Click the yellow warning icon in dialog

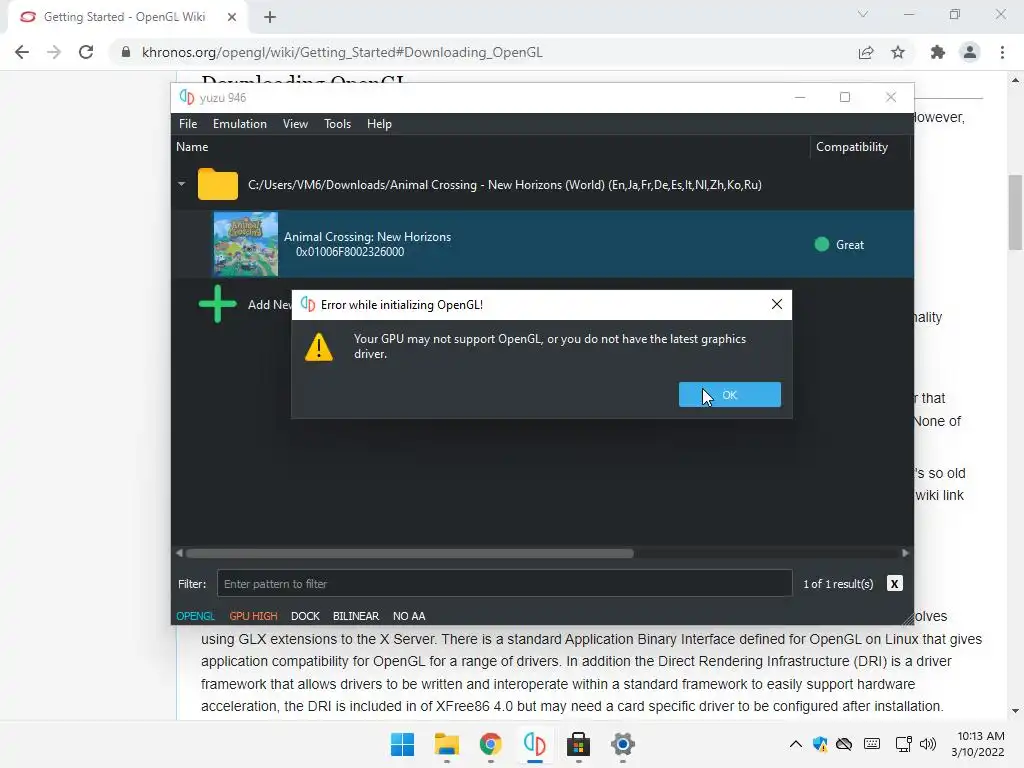pos(319,347)
